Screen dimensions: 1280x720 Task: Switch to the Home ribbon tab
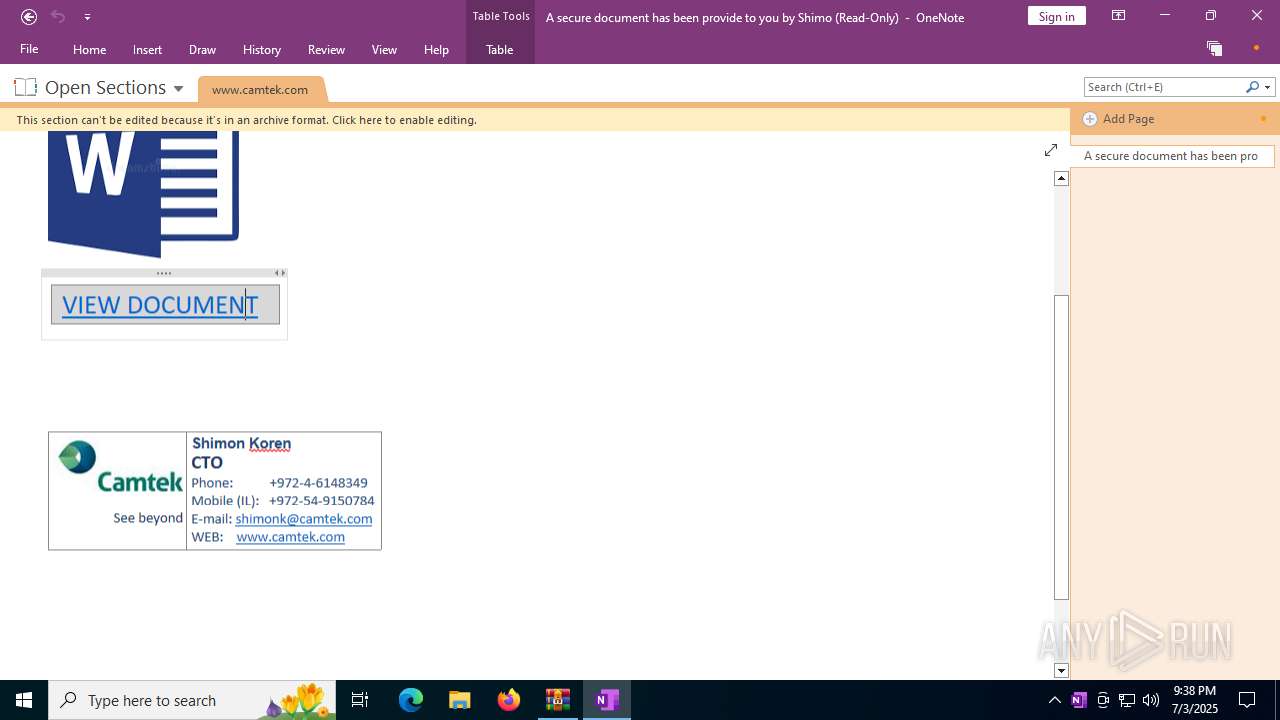pyautogui.click(x=89, y=49)
